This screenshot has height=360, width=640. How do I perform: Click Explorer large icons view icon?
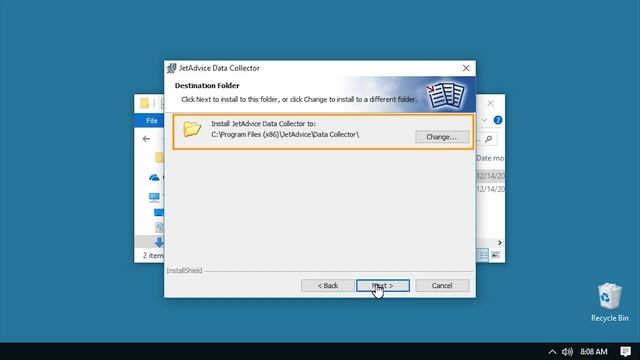coord(495,255)
